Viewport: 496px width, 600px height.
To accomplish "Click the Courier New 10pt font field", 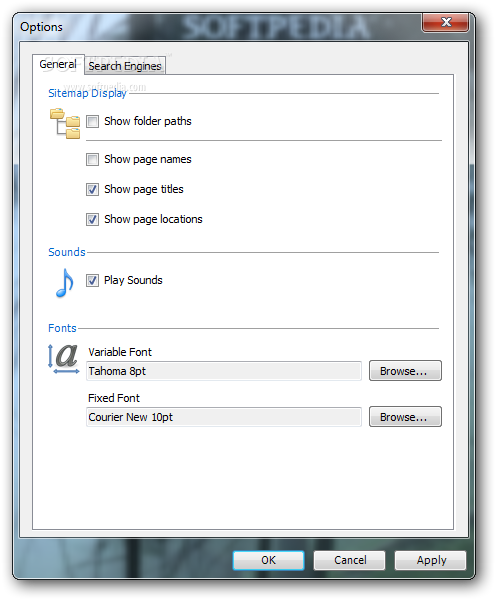I will [224, 417].
